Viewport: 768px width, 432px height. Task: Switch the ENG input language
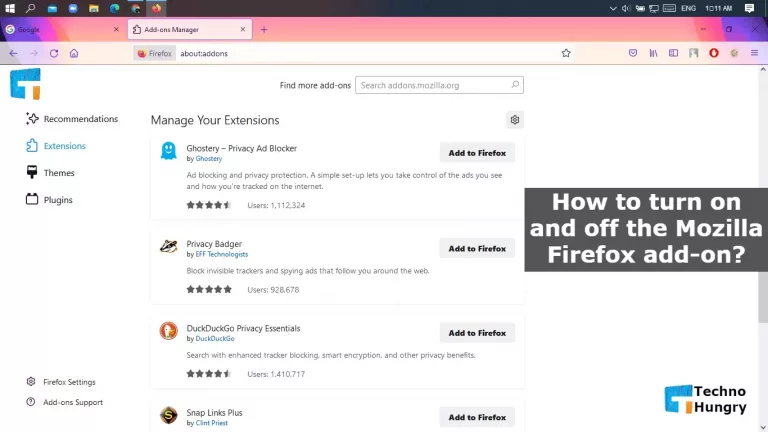tap(689, 8)
